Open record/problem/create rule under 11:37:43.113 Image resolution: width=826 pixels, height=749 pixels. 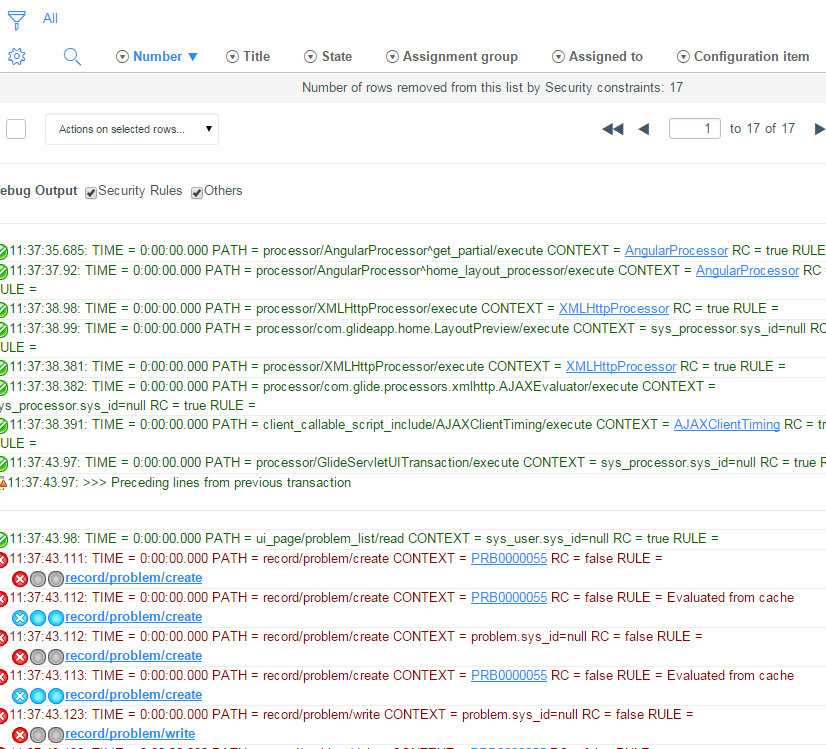(x=133, y=695)
